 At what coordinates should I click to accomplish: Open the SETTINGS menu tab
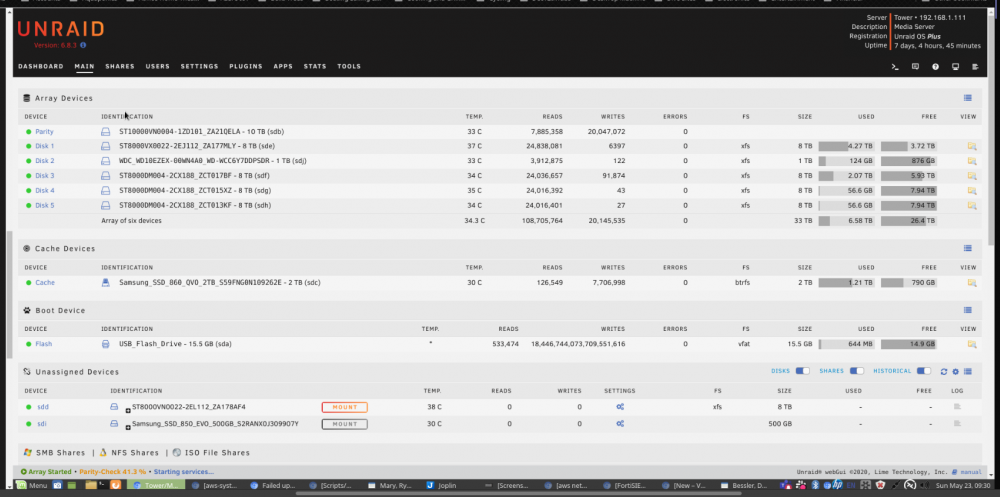pos(199,66)
